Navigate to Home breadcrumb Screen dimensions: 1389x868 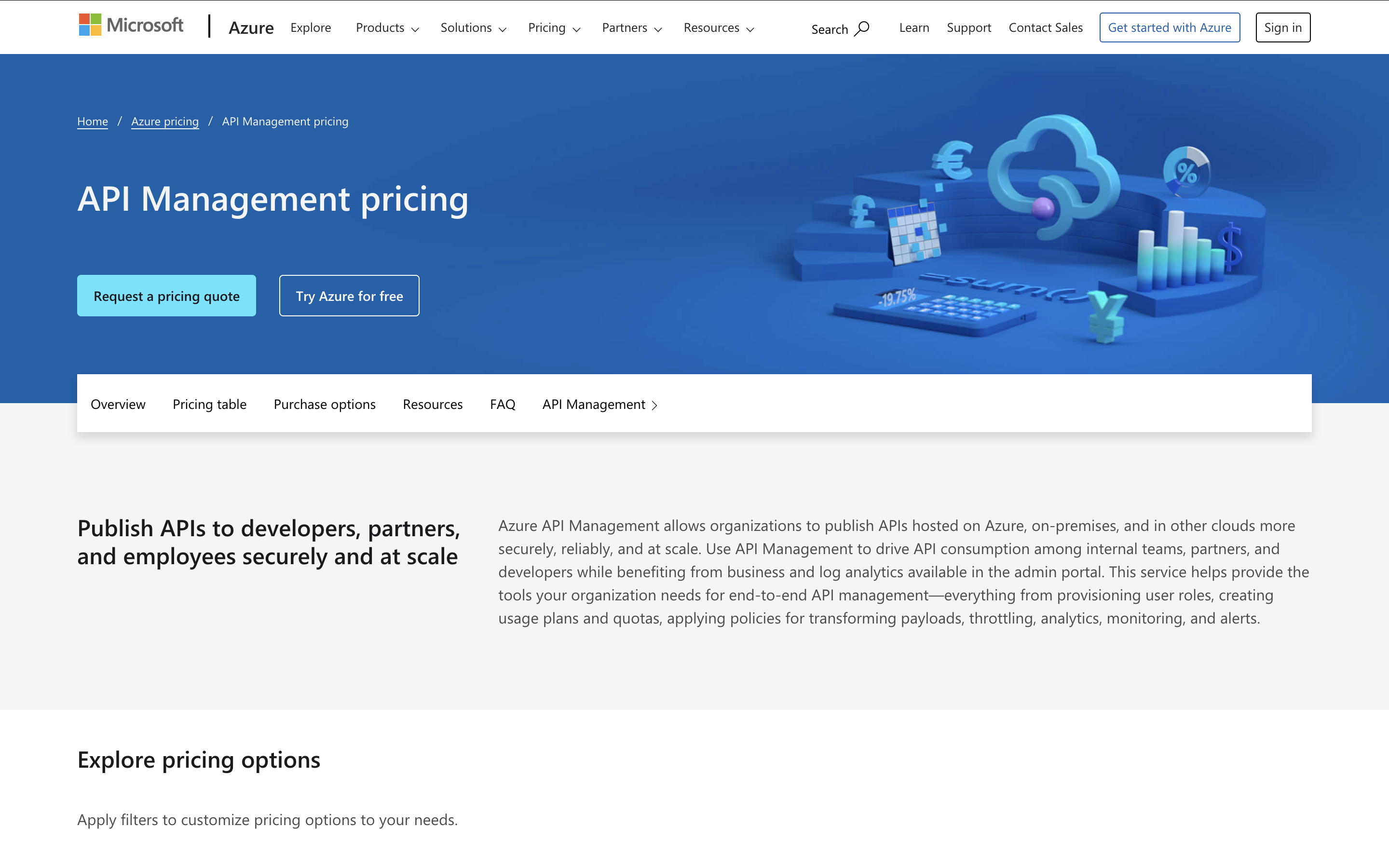pyautogui.click(x=93, y=121)
